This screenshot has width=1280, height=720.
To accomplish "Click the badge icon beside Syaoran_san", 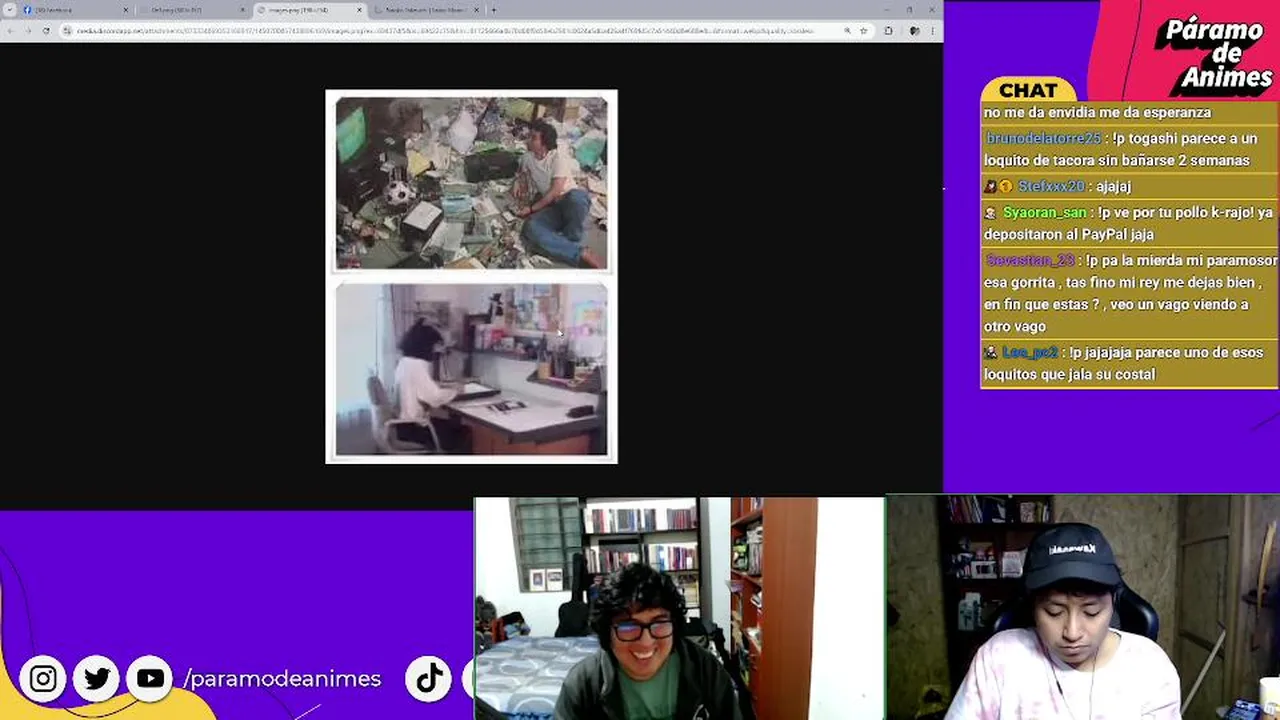I will point(991,212).
